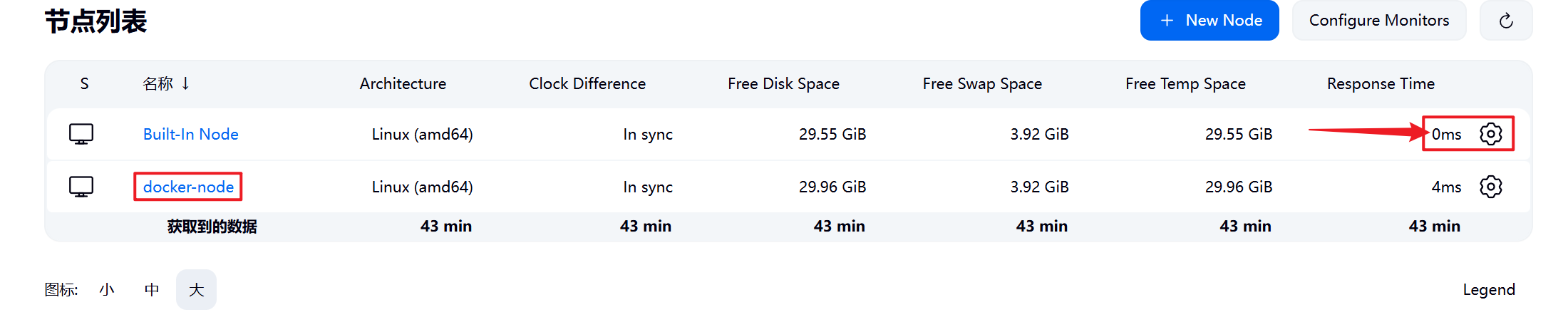Viewport: 1568px width, 332px height.
Task: Sort by the Response Time header
Action: pos(1381,84)
